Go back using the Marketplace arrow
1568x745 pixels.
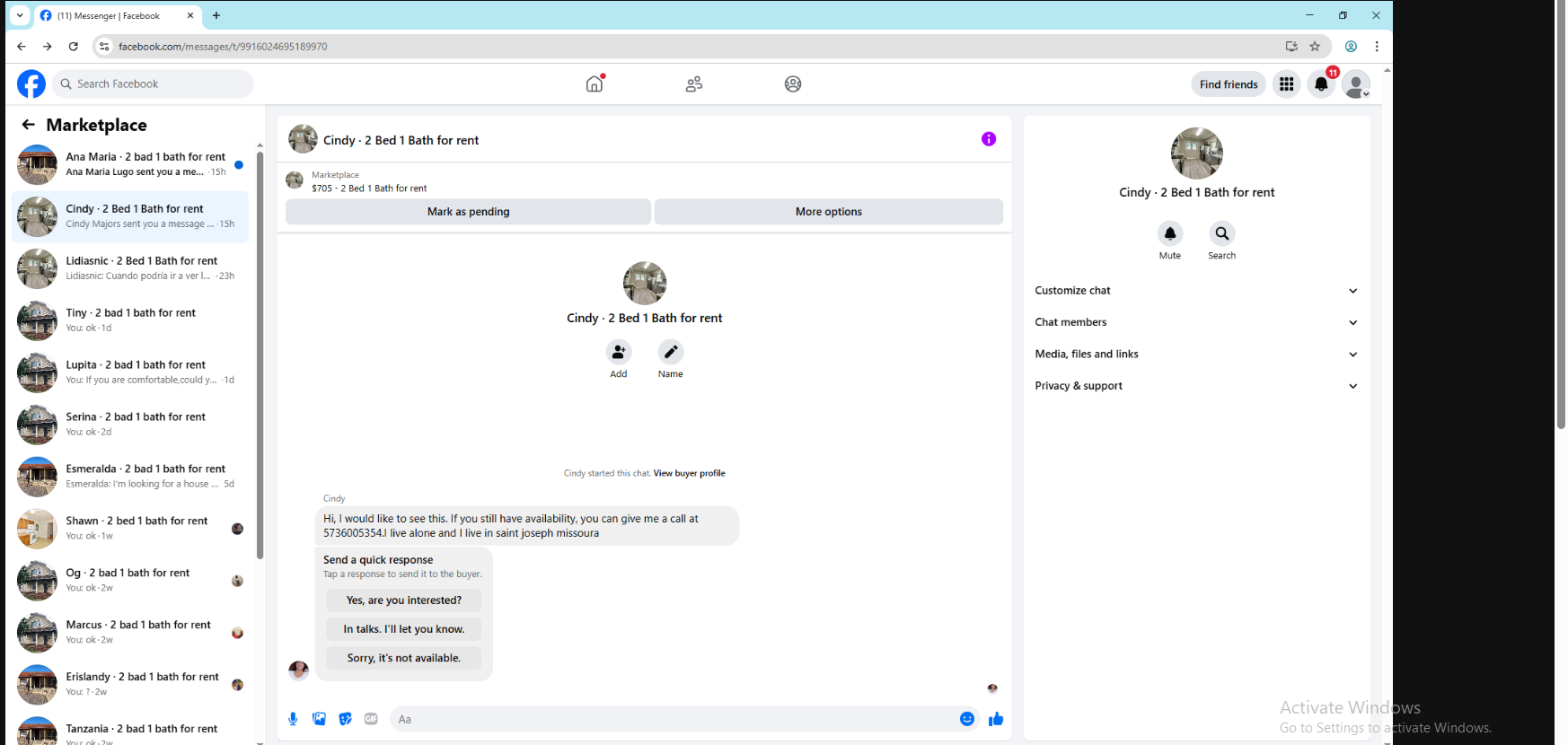(x=29, y=125)
